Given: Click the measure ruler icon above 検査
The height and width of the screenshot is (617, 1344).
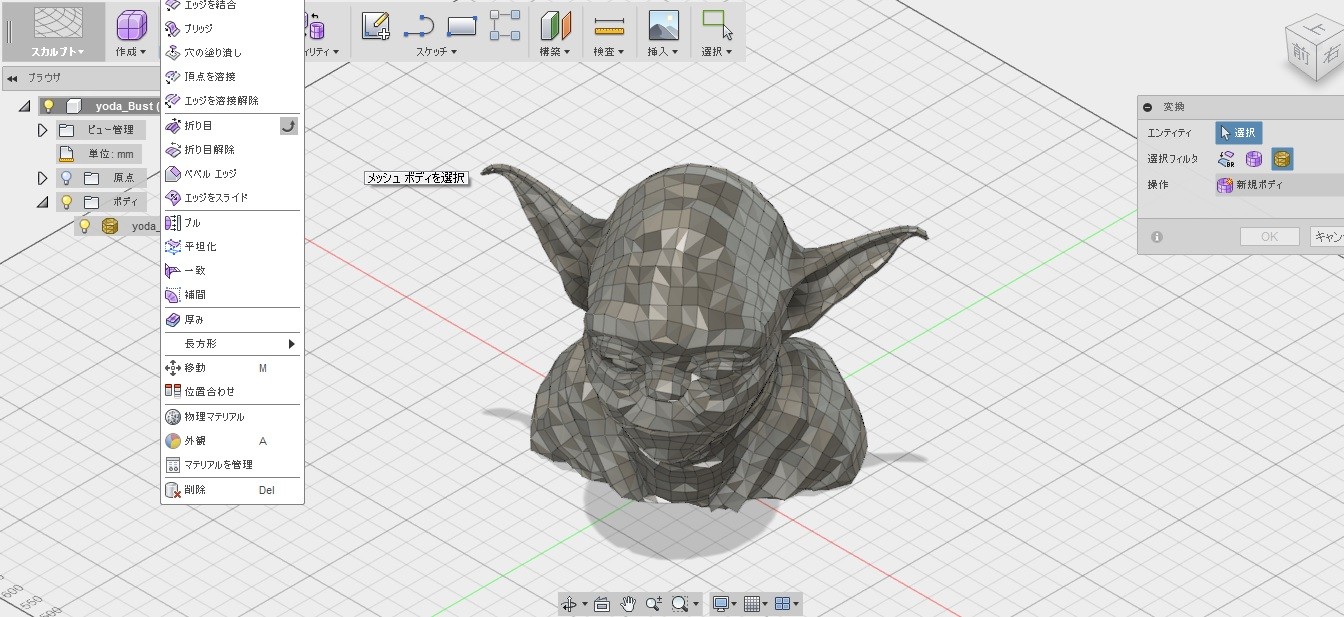Looking at the screenshot, I should (x=608, y=26).
